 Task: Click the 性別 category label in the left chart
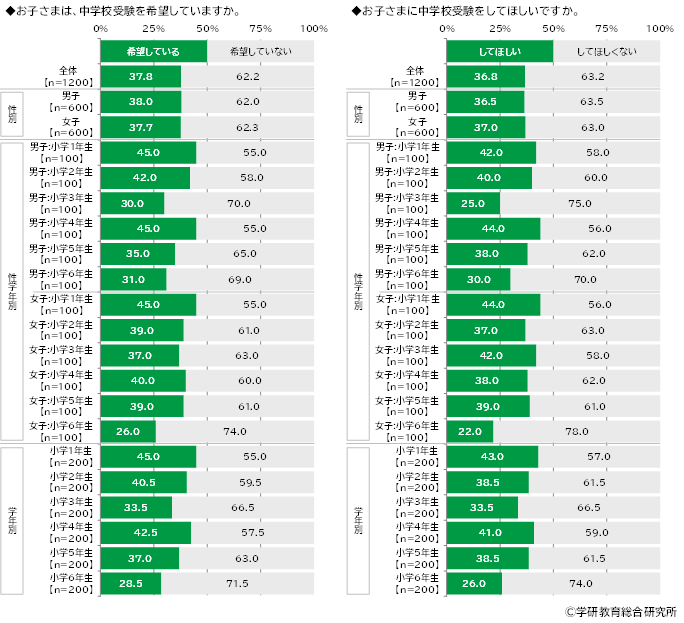[12, 114]
